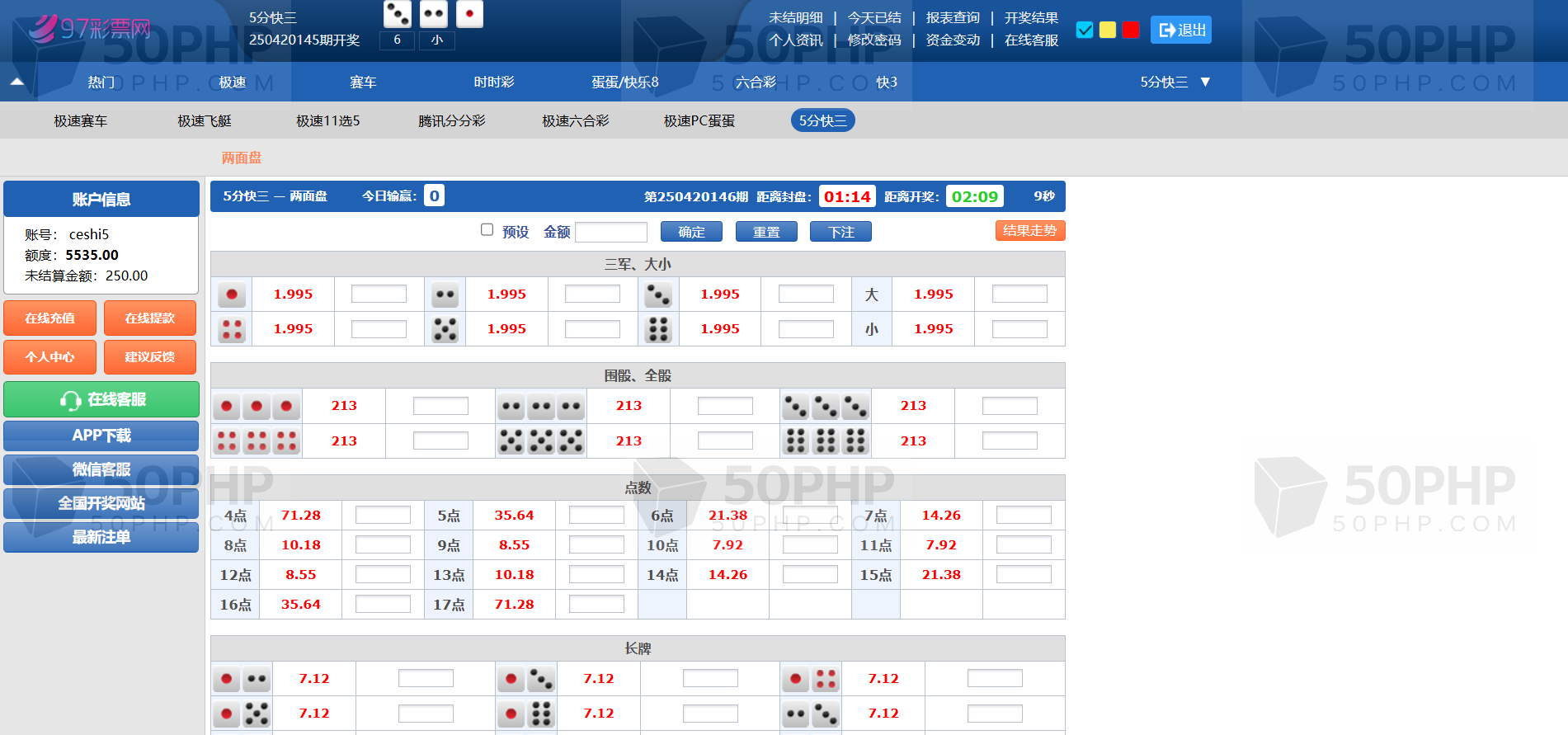The height and width of the screenshot is (735, 1568).
Task: Enable the 预设 checkbox
Action: tap(487, 230)
